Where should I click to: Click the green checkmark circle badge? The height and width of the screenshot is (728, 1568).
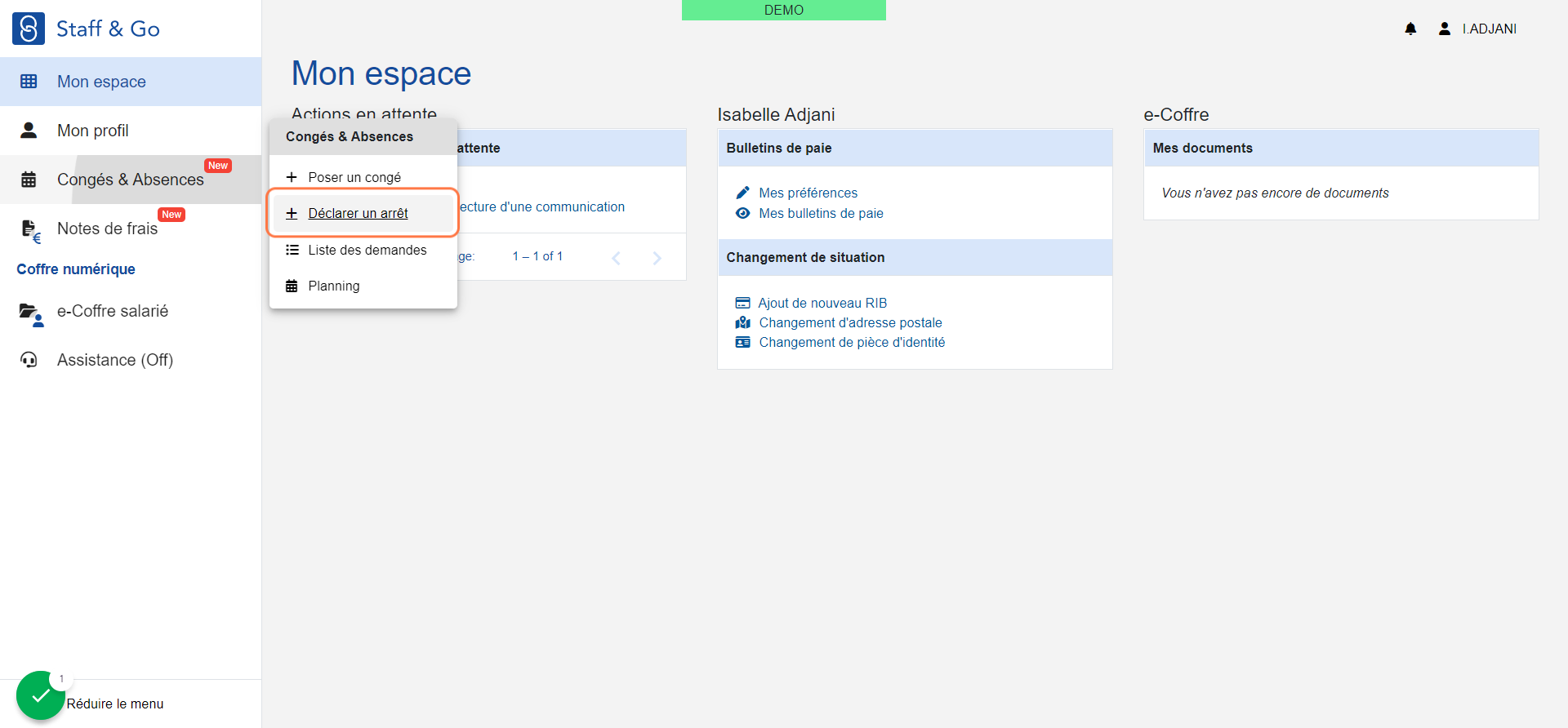point(40,695)
